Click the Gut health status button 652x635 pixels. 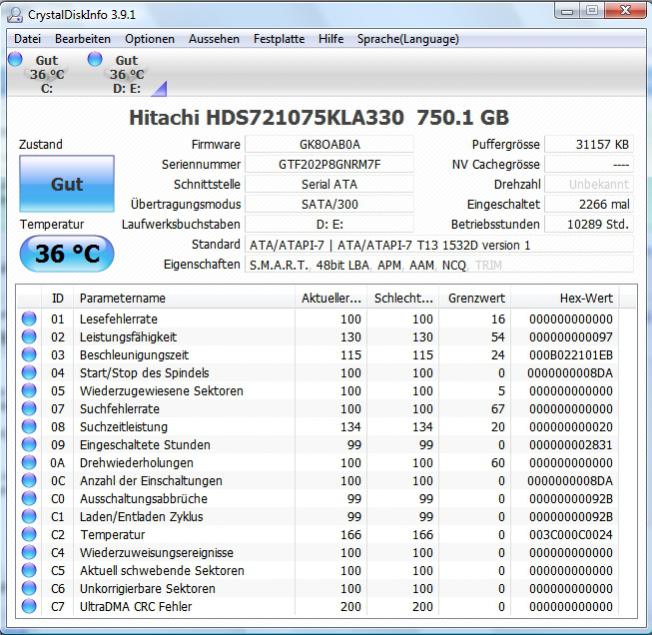(67, 184)
